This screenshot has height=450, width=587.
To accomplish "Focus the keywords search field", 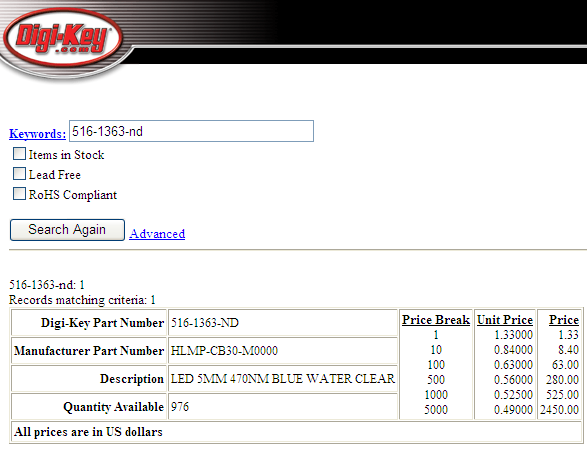I will (191, 131).
